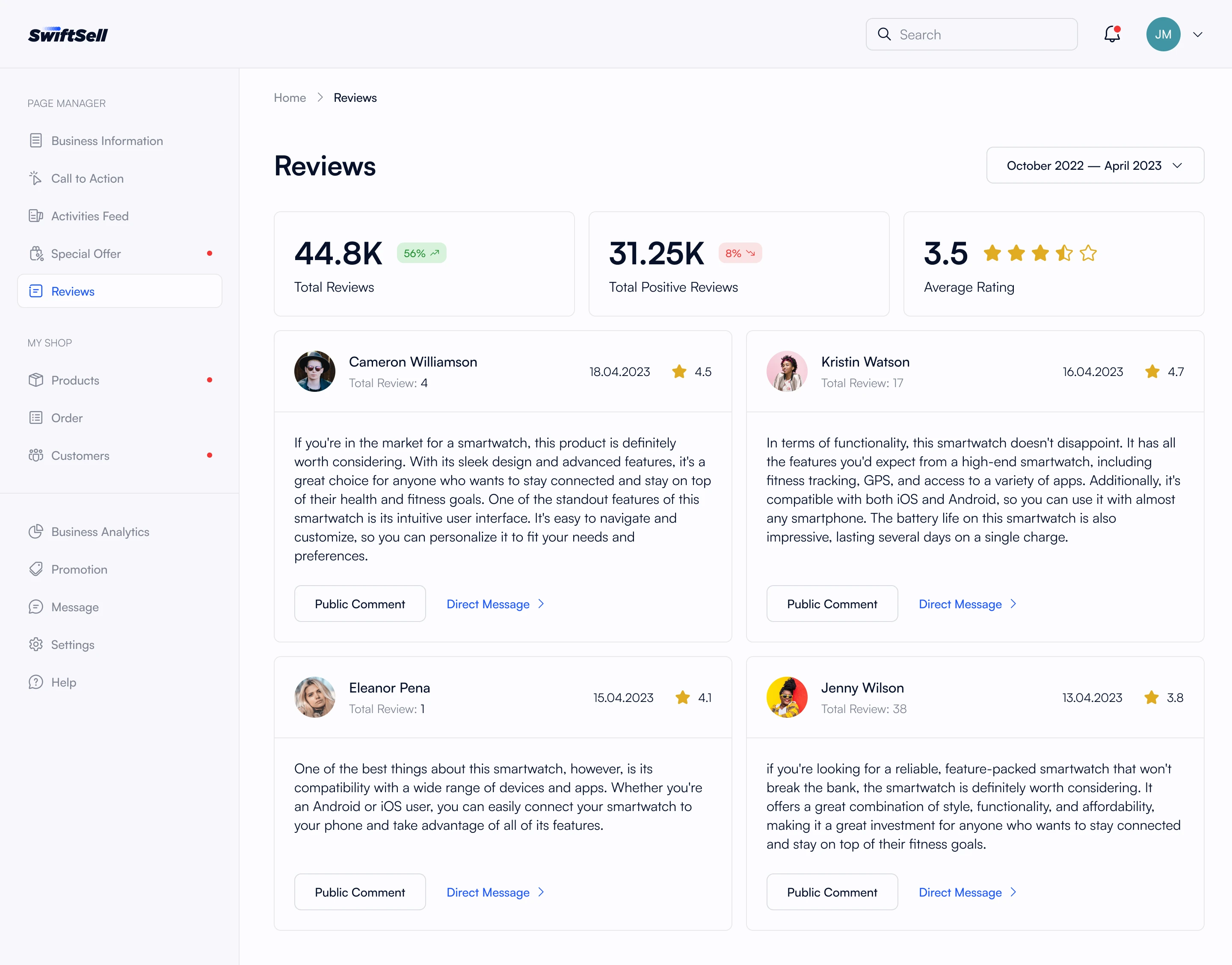Open Settings gear icon in sidebar
This screenshot has width=1232, height=965.
point(36,645)
